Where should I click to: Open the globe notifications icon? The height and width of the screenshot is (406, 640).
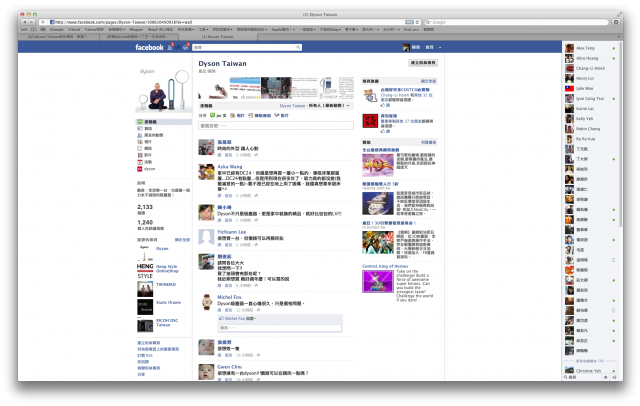tap(186, 48)
